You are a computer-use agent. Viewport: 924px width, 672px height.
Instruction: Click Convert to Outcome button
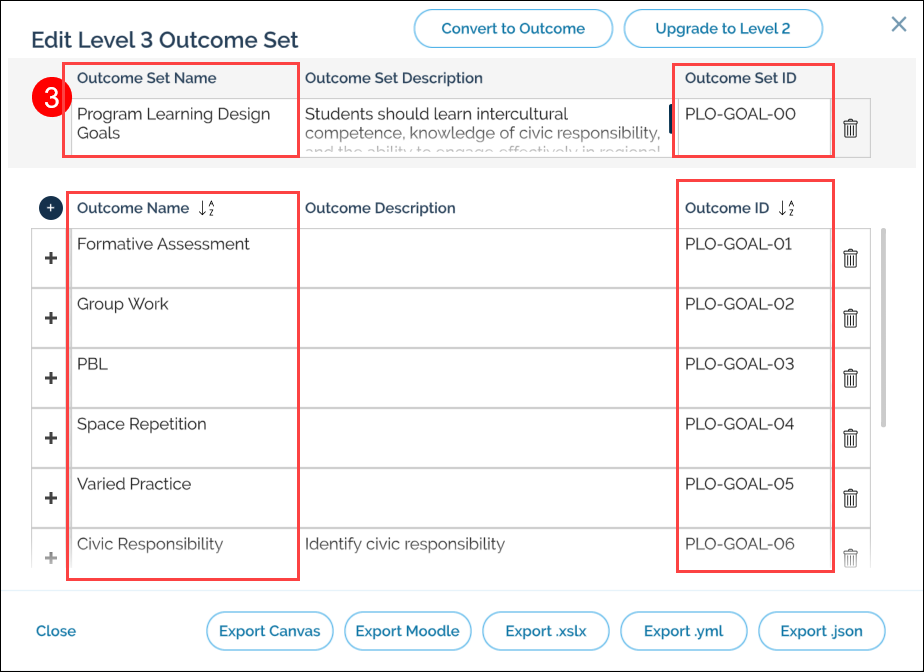pos(513,29)
